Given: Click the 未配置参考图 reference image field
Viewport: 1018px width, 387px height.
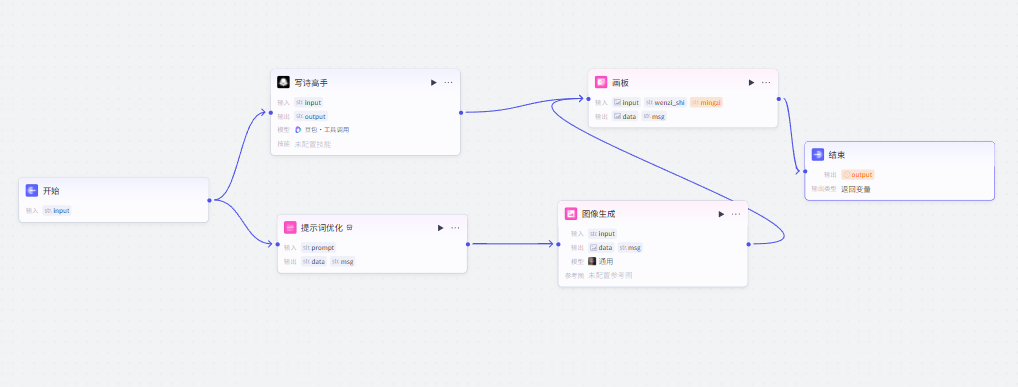Looking at the screenshot, I should [x=610, y=275].
